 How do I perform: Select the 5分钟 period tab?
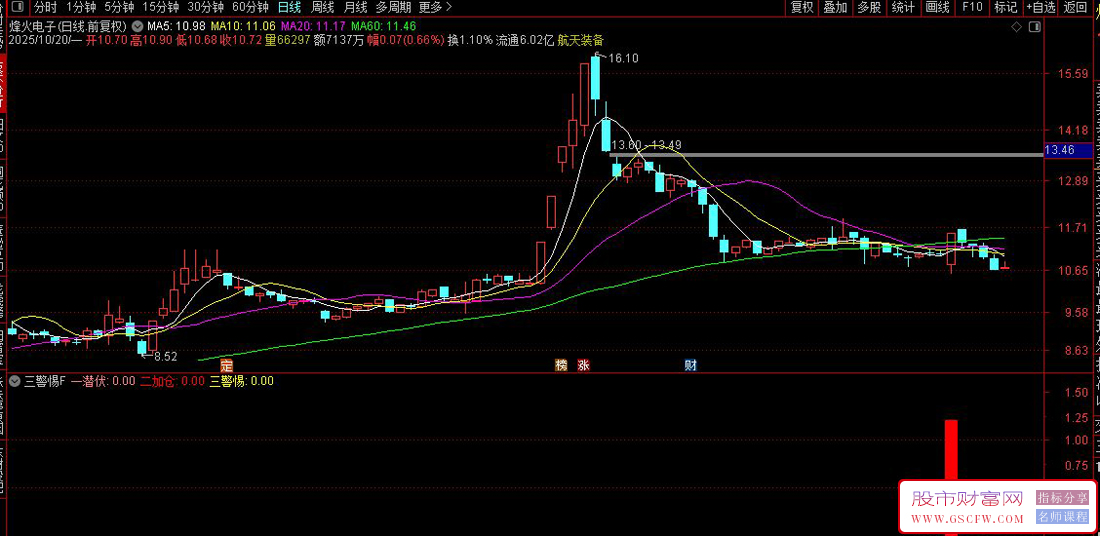coord(119,7)
